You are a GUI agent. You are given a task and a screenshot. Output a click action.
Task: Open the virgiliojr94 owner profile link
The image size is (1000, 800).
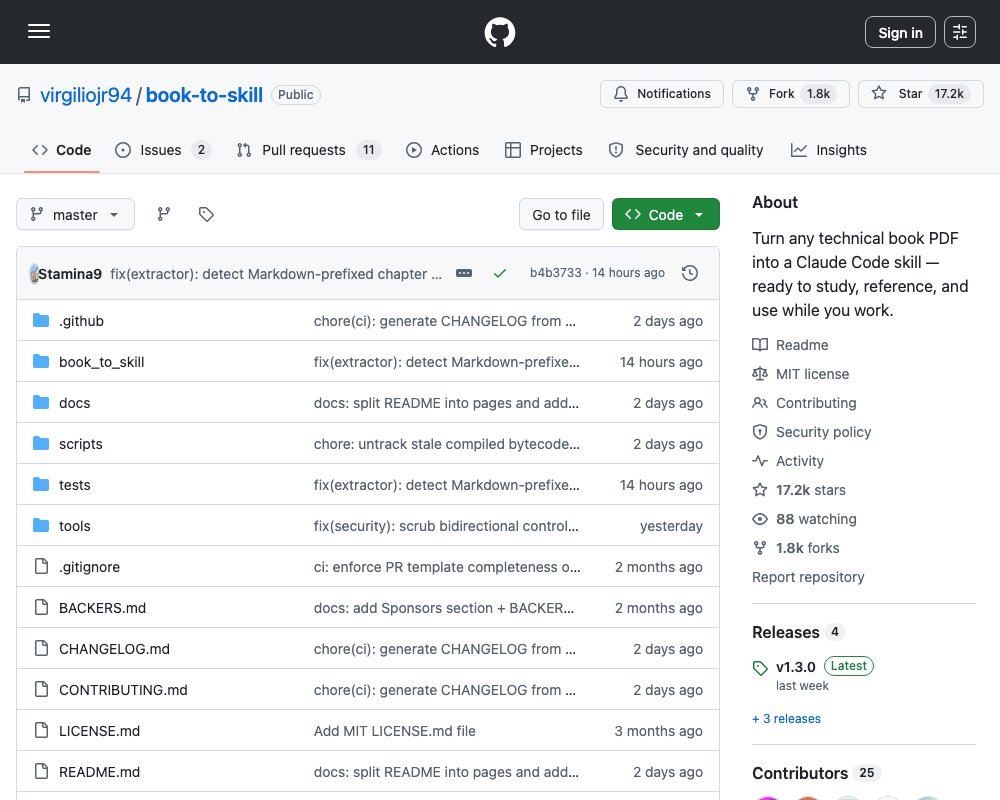click(85, 95)
